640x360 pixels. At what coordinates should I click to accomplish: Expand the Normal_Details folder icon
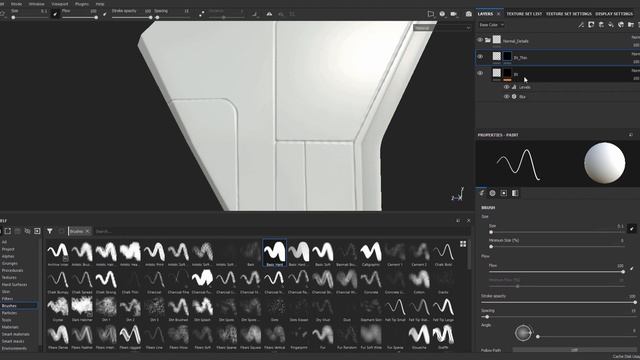488,40
